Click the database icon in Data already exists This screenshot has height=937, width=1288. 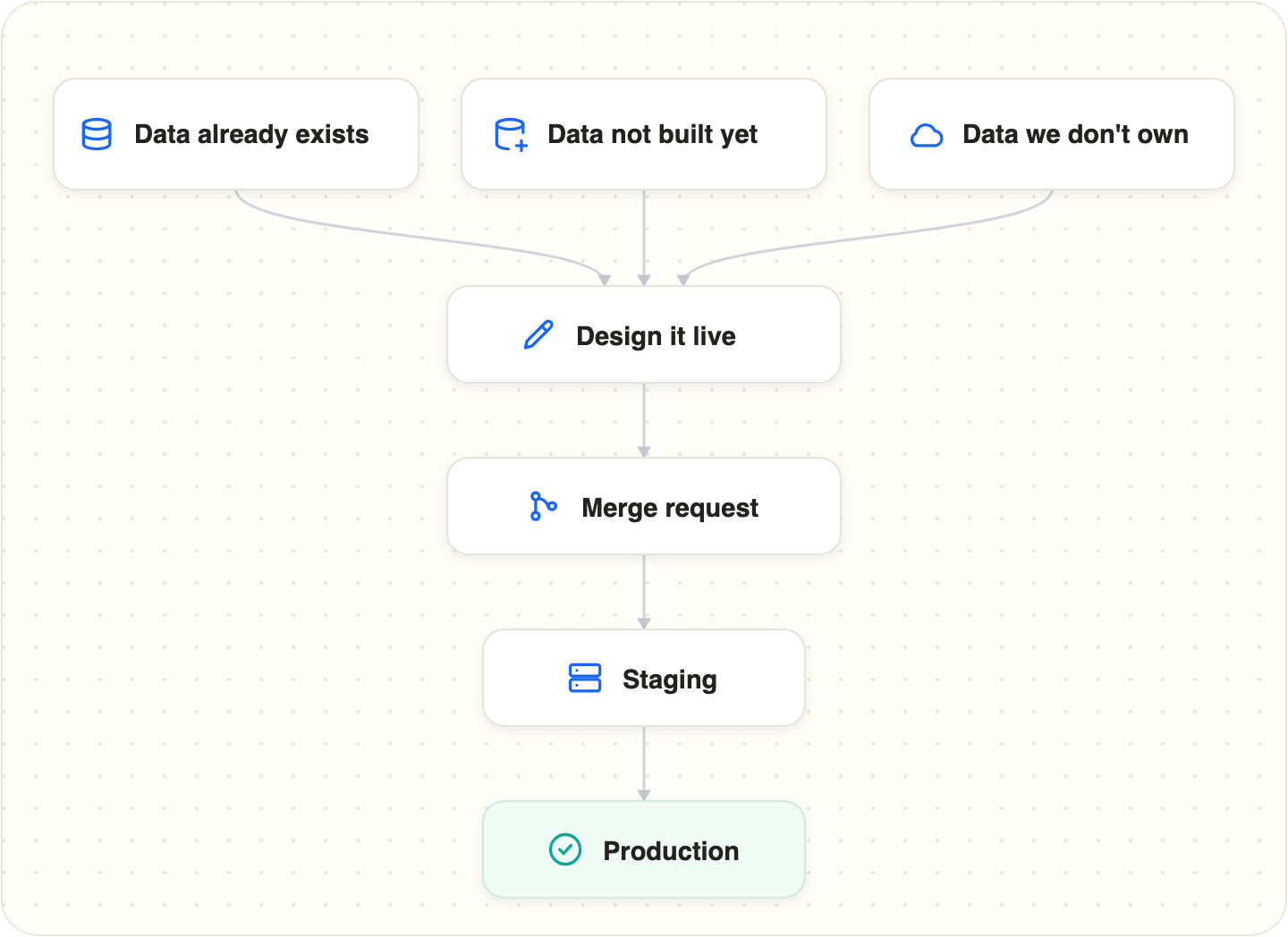click(x=97, y=134)
